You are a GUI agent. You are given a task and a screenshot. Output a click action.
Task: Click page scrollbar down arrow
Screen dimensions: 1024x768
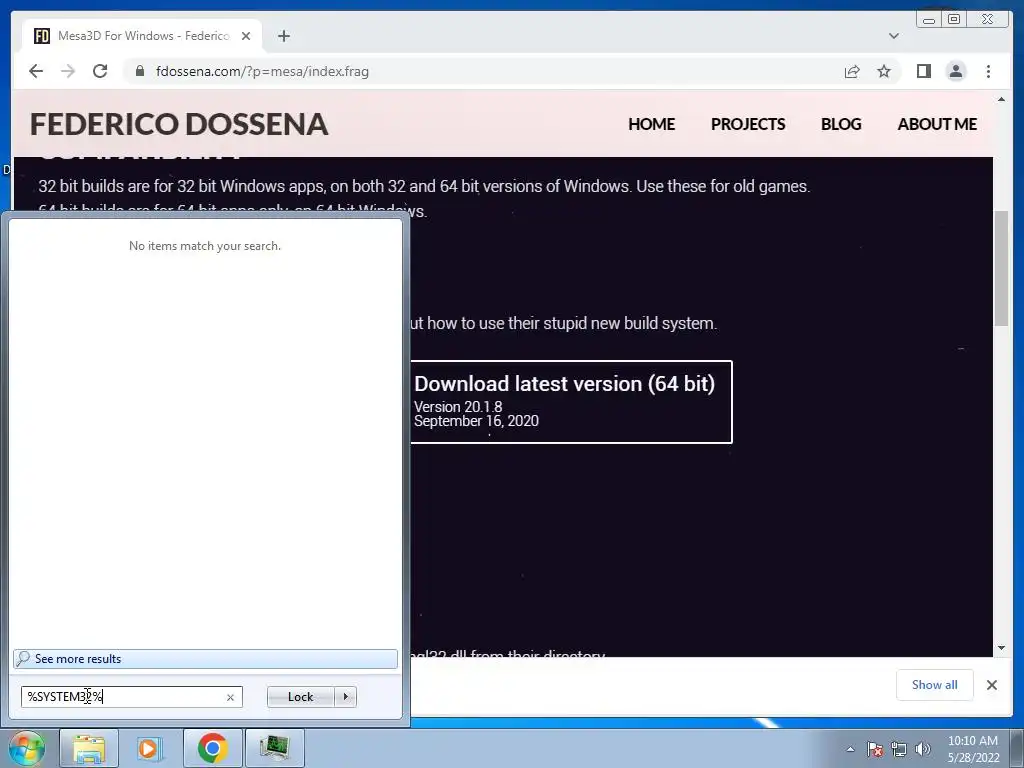pos(1001,648)
